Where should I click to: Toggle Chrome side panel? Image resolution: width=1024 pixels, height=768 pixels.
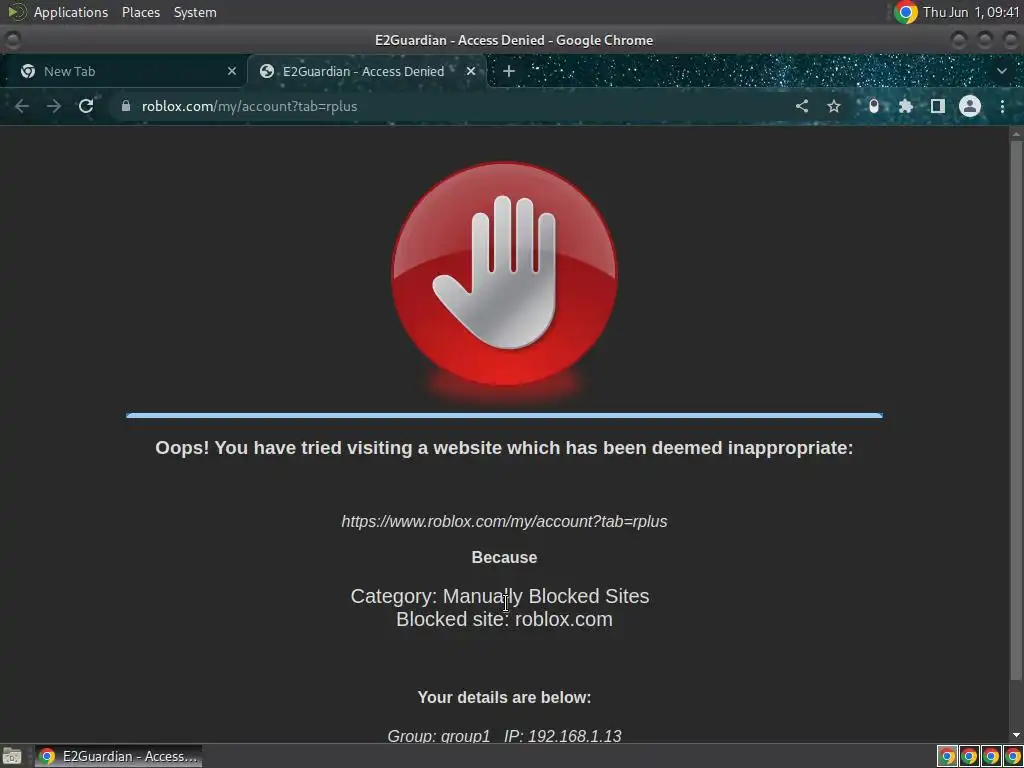(937, 106)
